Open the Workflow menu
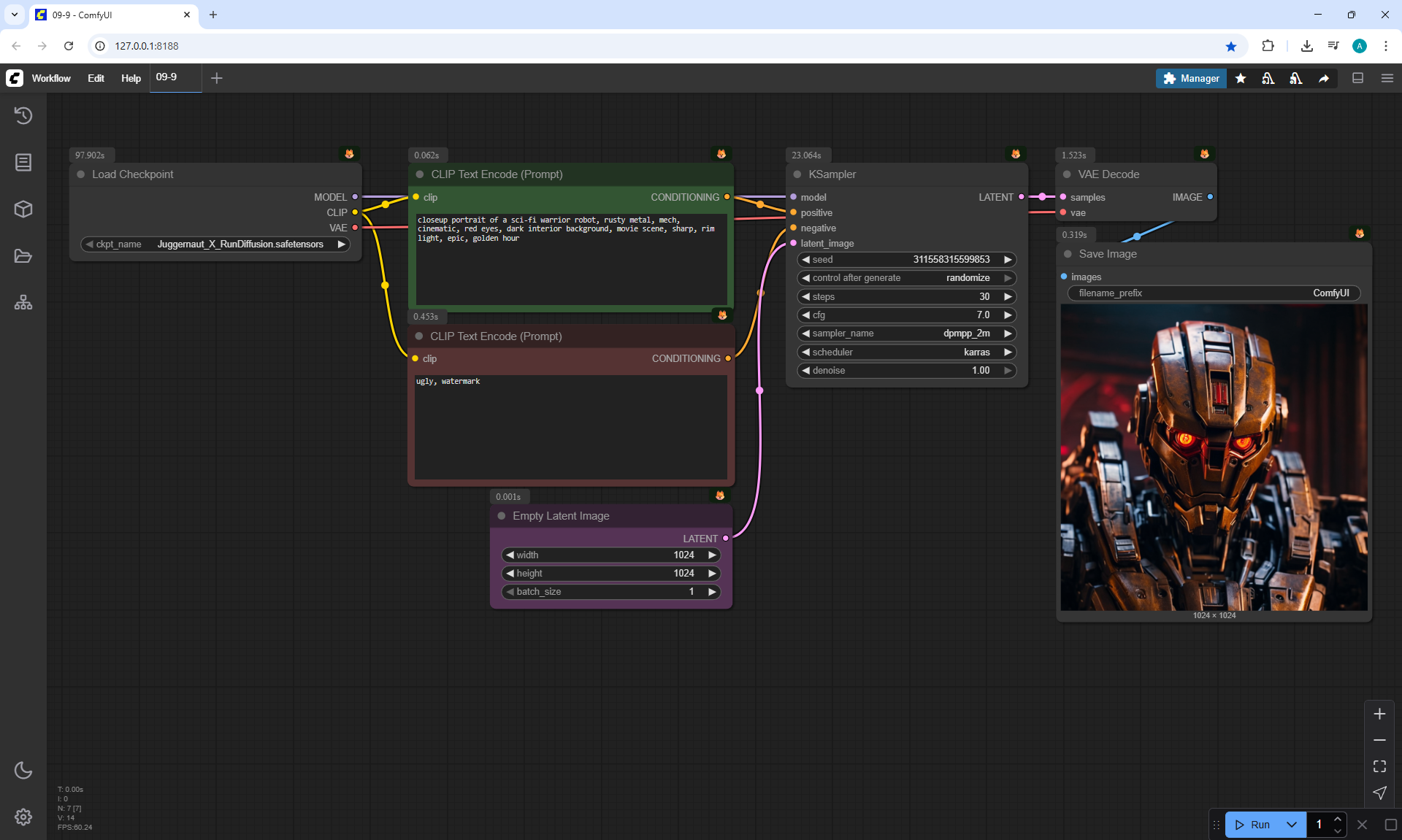This screenshot has height=840, width=1402. pyautogui.click(x=51, y=78)
